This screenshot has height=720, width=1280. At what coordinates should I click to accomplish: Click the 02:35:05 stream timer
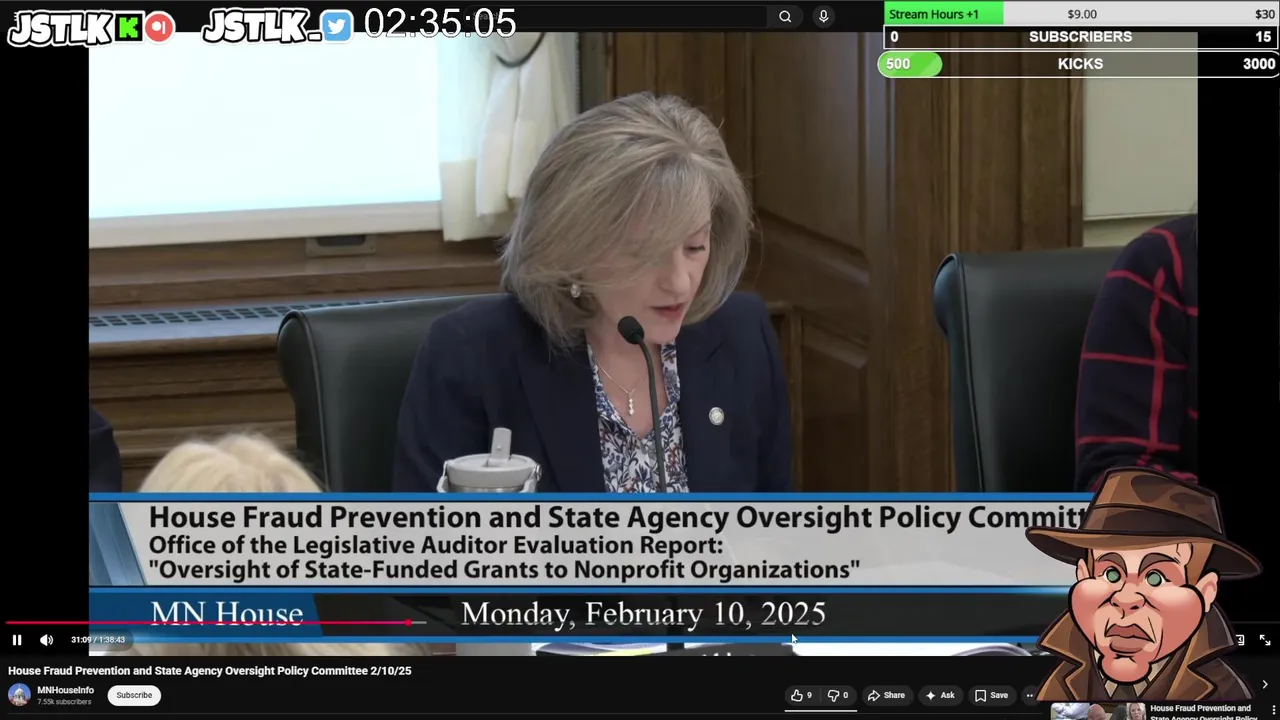coord(440,23)
